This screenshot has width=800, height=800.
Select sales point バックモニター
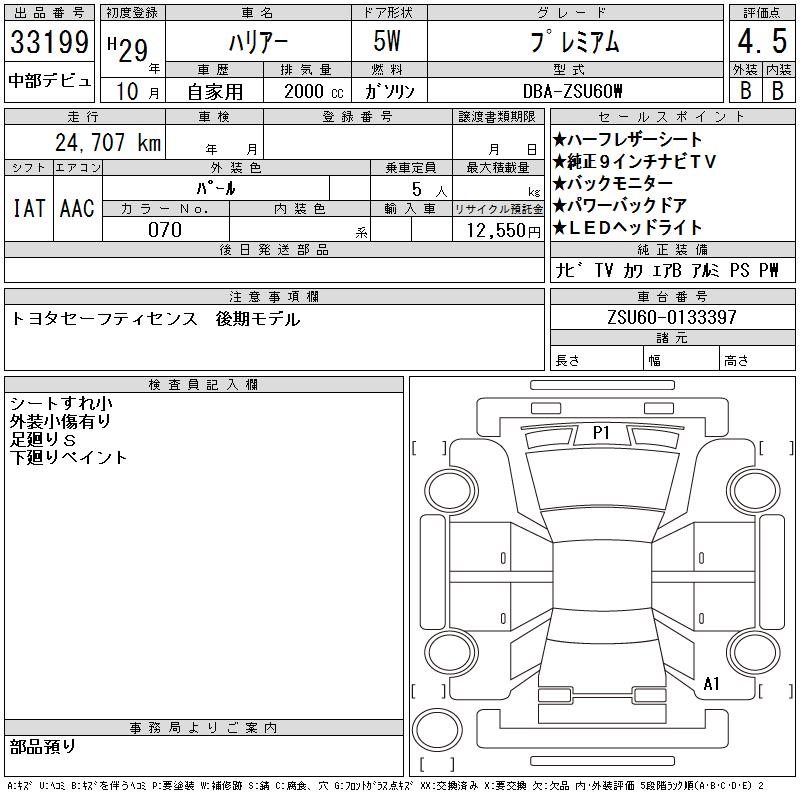612,183
